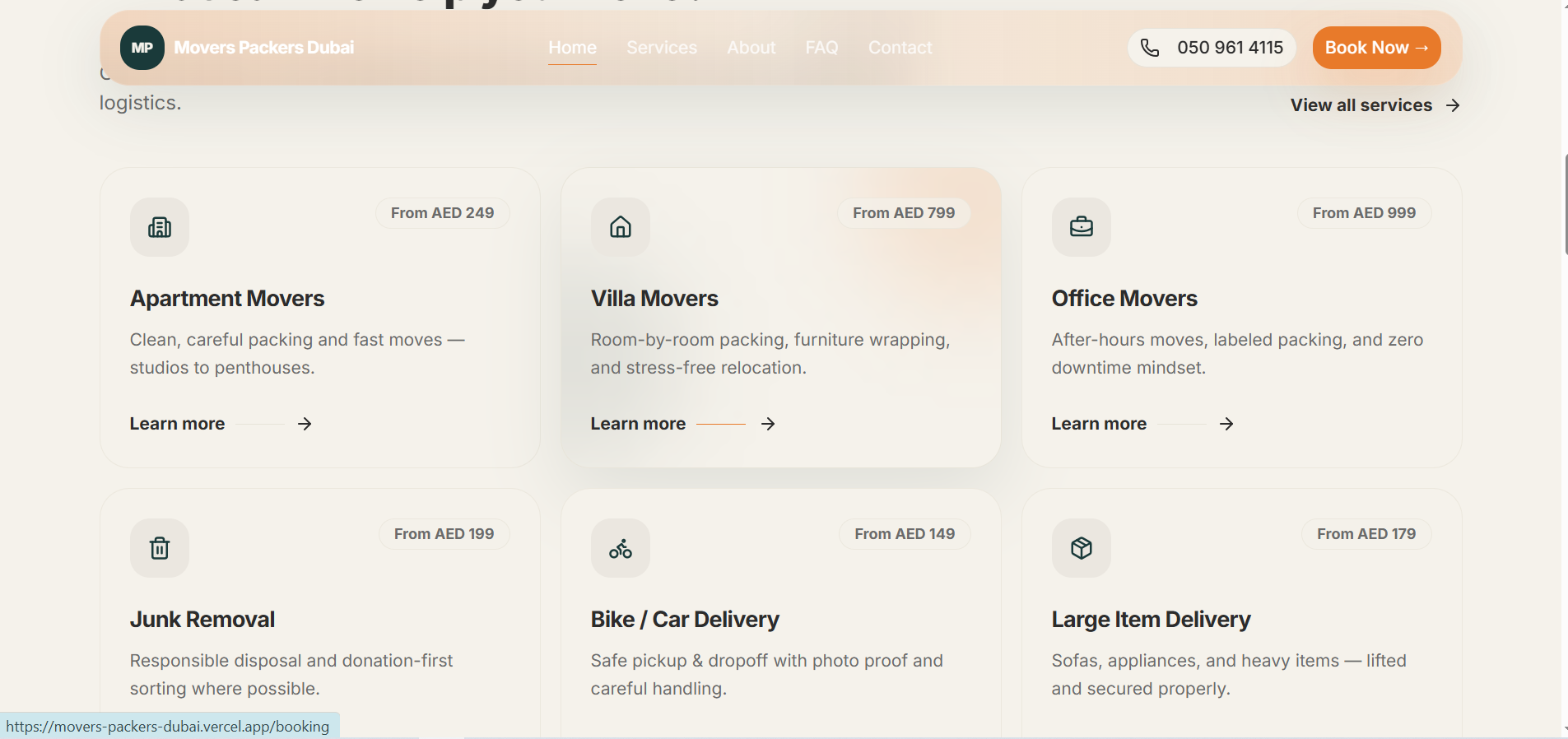
Task: Go to the About page
Action: [x=751, y=48]
